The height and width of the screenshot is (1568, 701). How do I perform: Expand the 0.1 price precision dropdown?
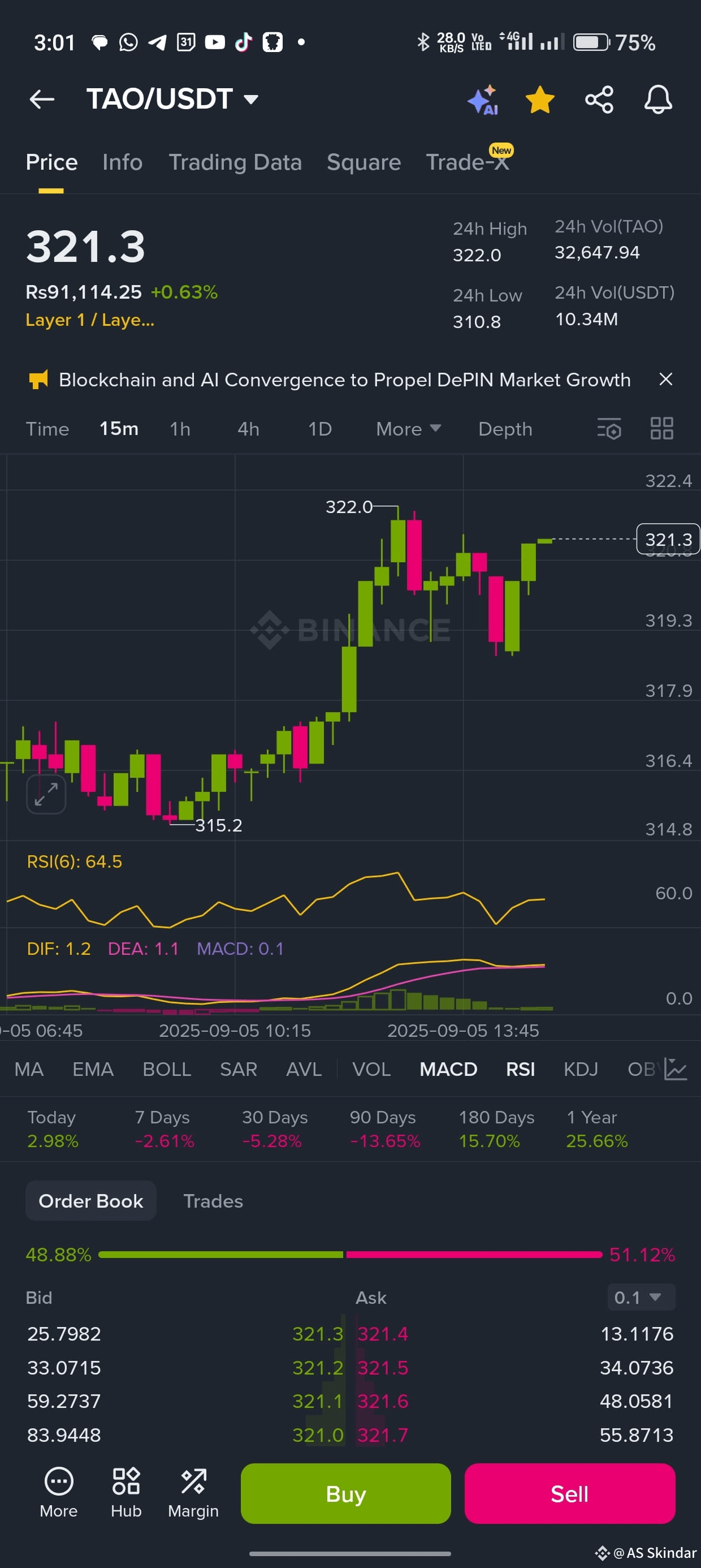coord(641,1297)
